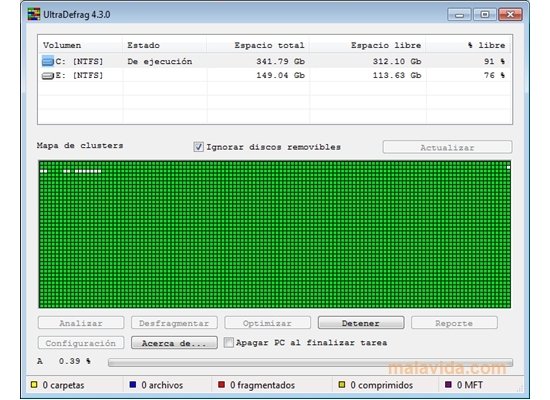Sort by Espacio total column header
Screen dimensions: 550x400
[258, 45]
